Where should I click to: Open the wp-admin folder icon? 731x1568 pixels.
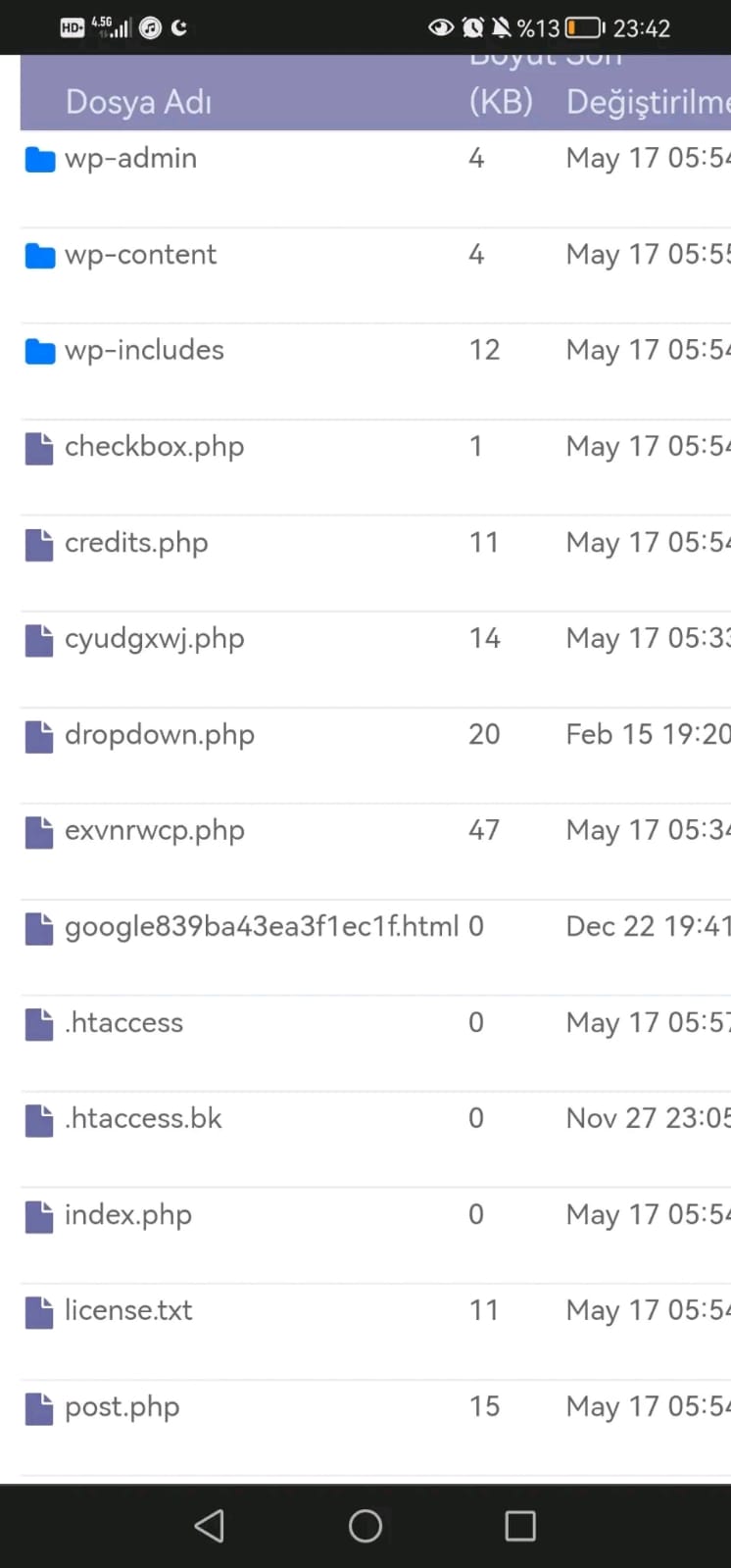[39, 159]
